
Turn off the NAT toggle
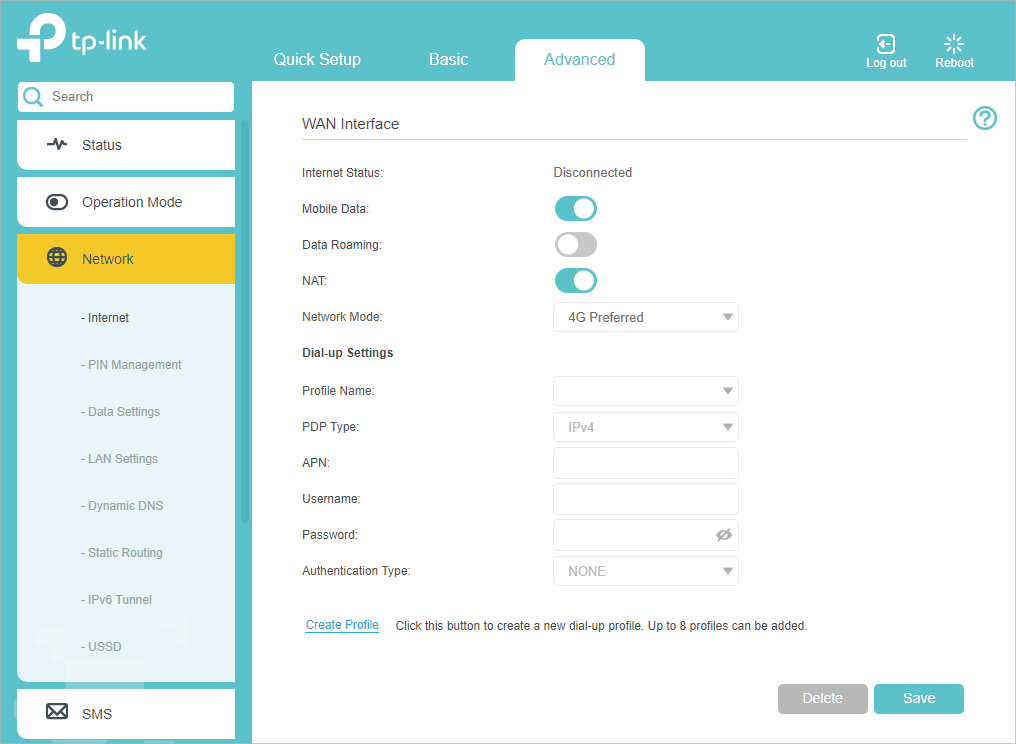point(576,281)
